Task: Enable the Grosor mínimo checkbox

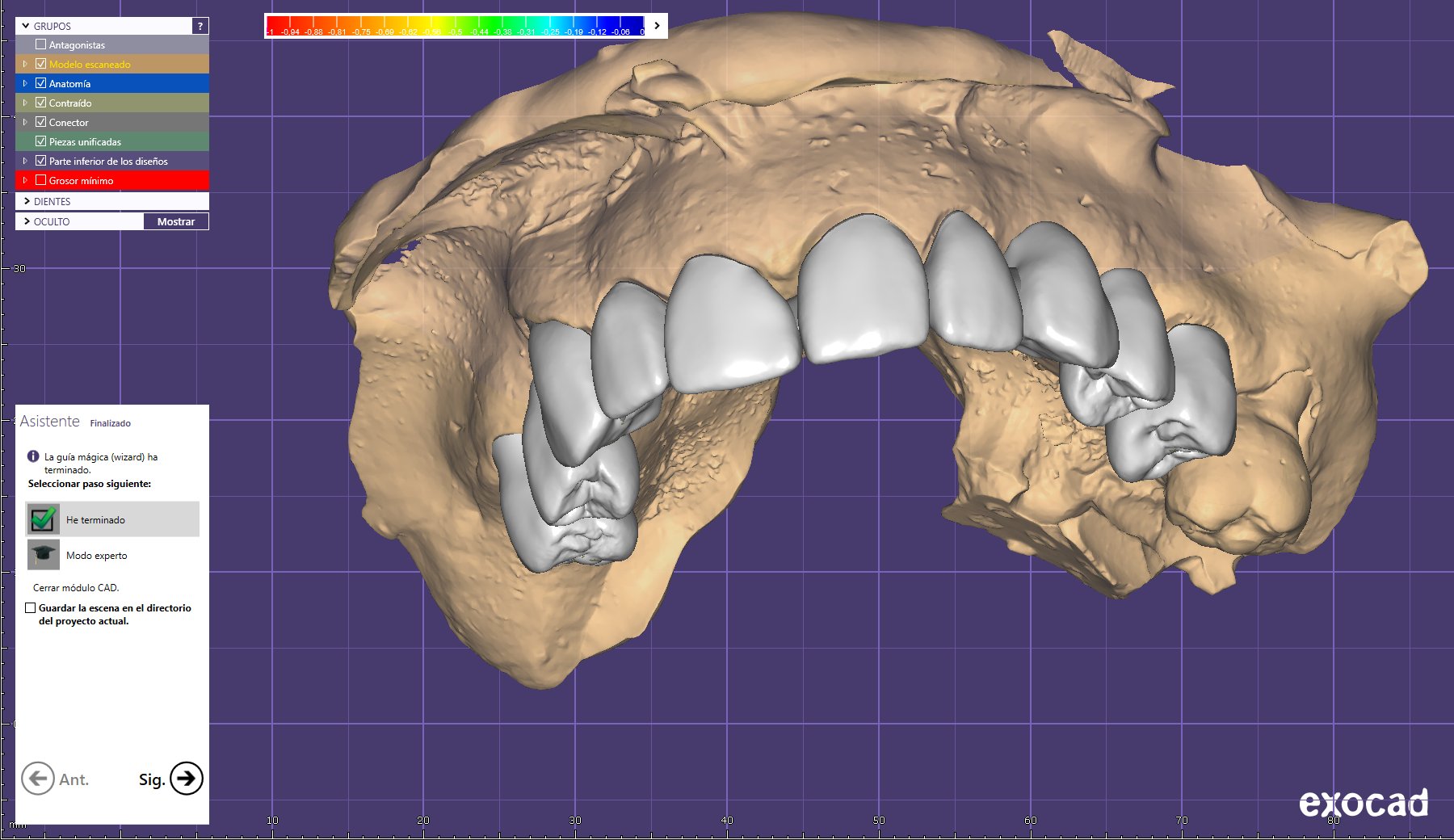Action: (x=40, y=180)
